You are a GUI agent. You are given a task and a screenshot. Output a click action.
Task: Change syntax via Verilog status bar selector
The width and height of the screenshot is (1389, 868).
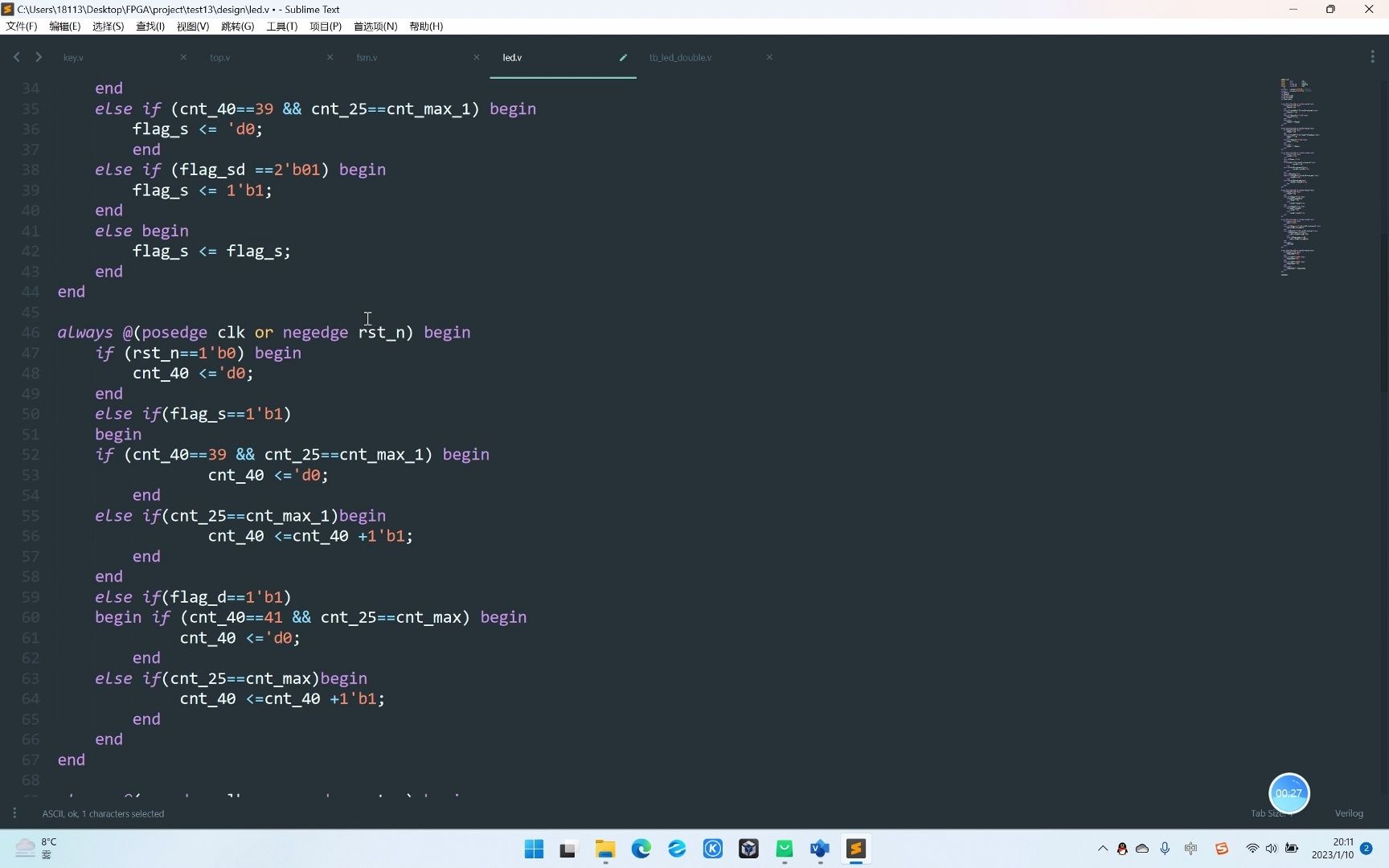[x=1349, y=813]
